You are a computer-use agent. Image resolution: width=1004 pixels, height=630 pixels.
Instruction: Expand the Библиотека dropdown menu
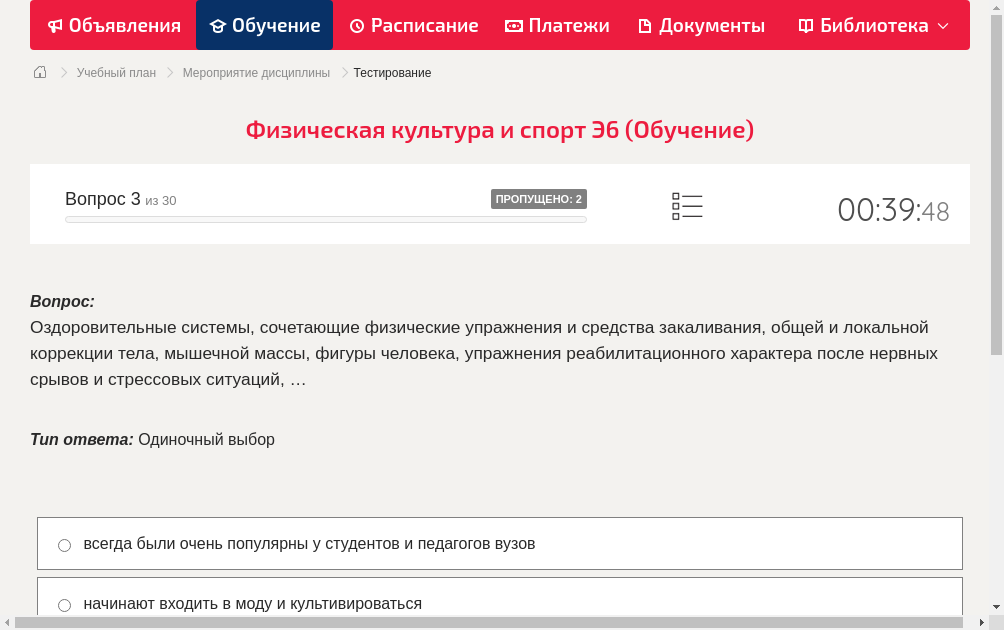(x=944, y=26)
